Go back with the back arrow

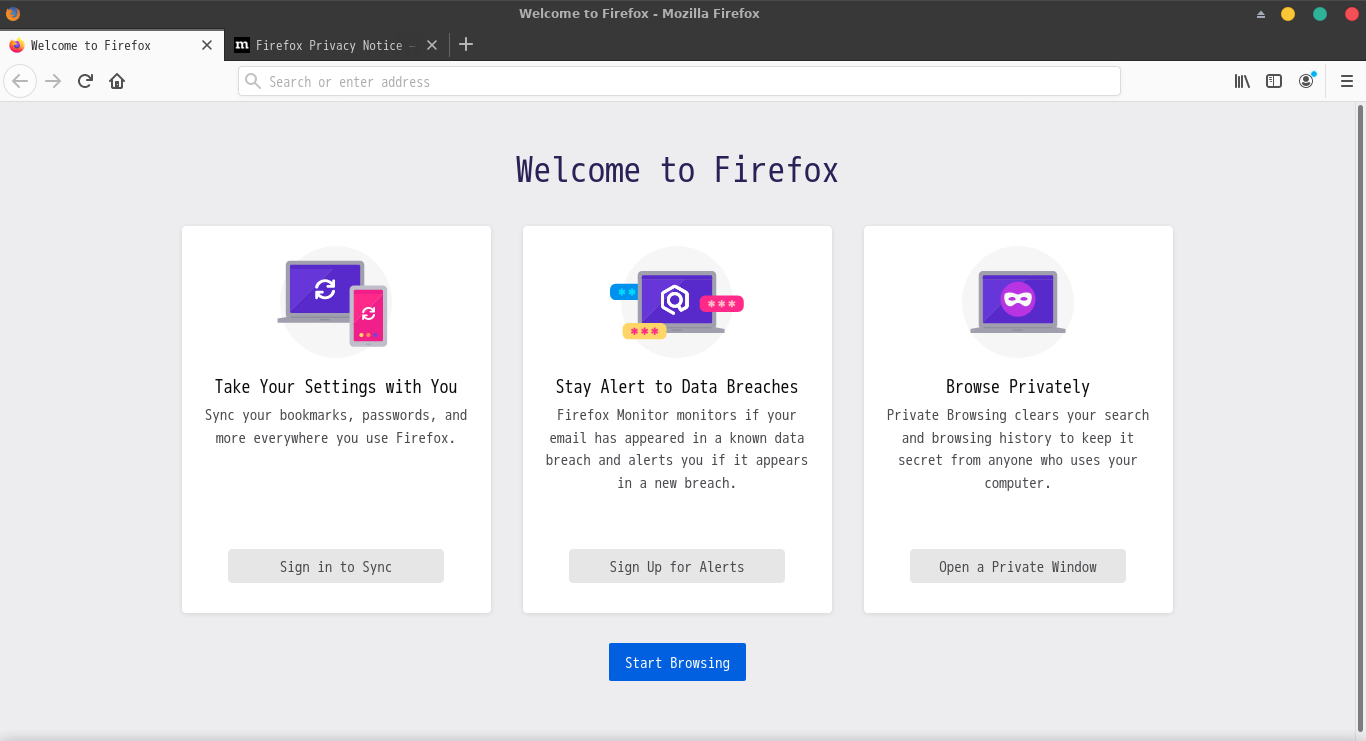20,81
